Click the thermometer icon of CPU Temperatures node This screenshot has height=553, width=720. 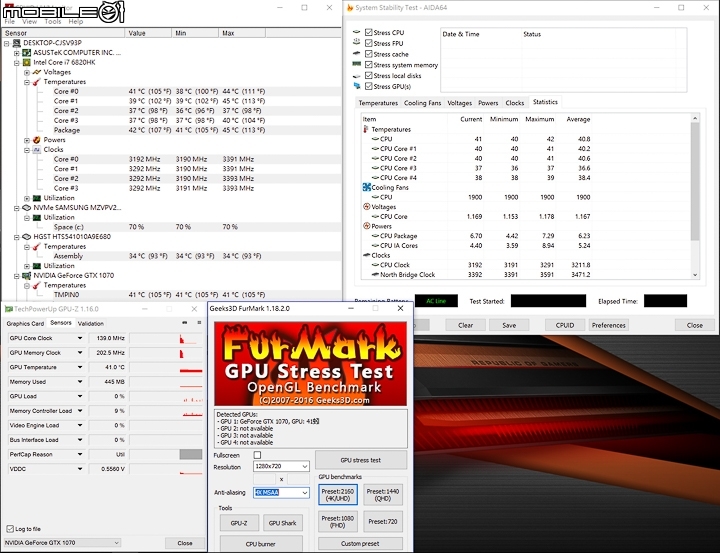(x=37, y=82)
